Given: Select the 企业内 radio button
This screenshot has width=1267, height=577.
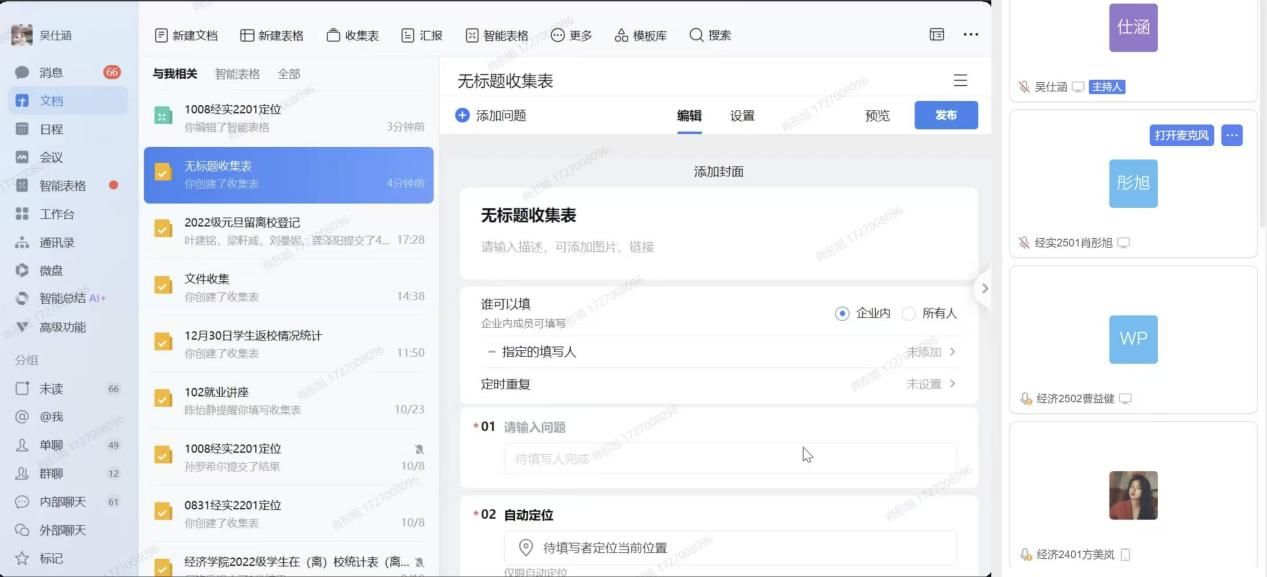Looking at the screenshot, I should click(842, 313).
